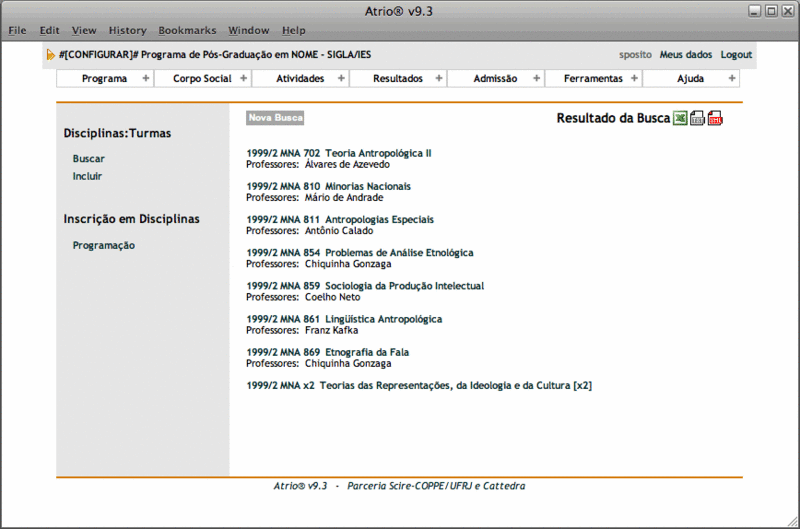Export results as XML file

(715, 119)
